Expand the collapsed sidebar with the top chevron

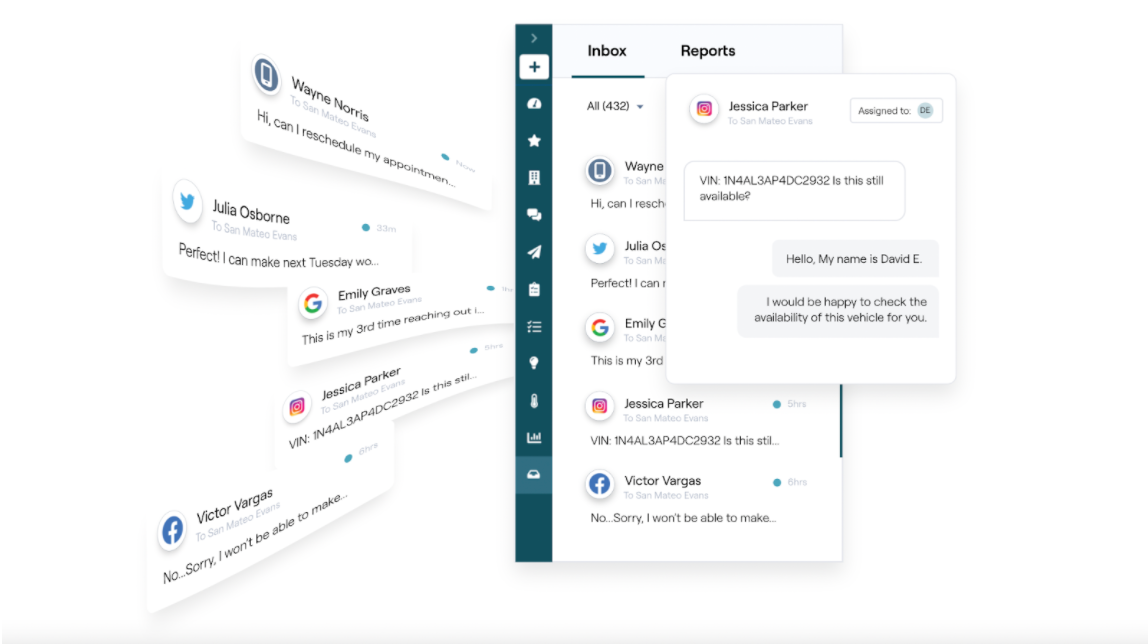click(x=534, y=37)
